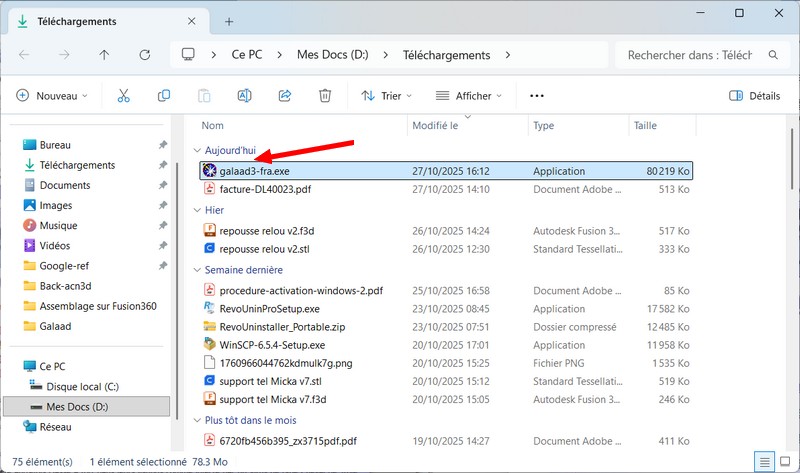Click the Rename icon in toolbar

click(244, 96)
